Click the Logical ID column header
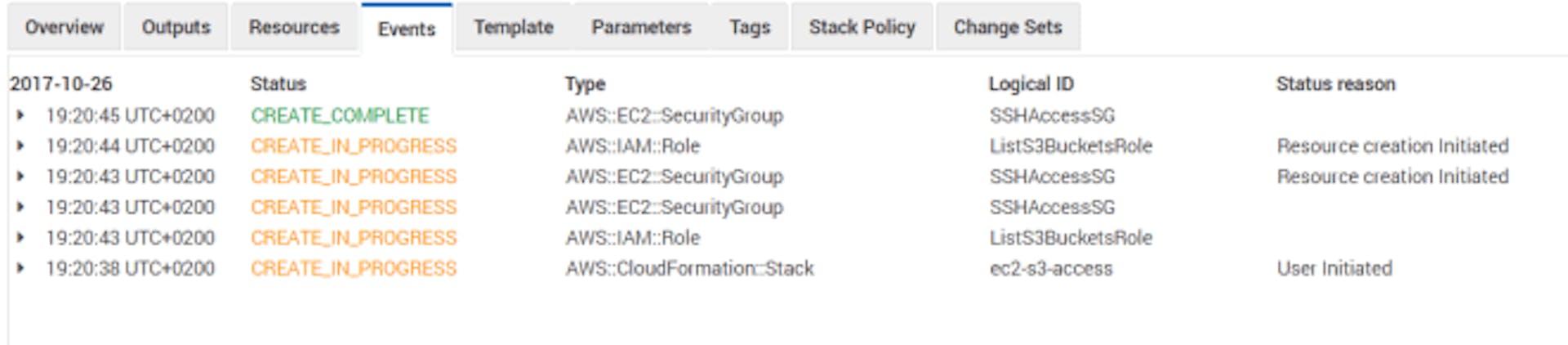The height and width of the screenshot is (345, 1568). [x=1031, y=83]
